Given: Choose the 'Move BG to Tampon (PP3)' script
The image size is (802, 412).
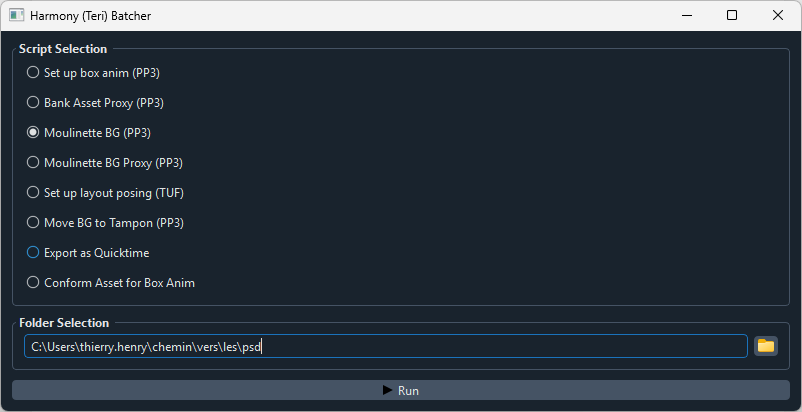Looking at the screenshot, I should 33,223.
